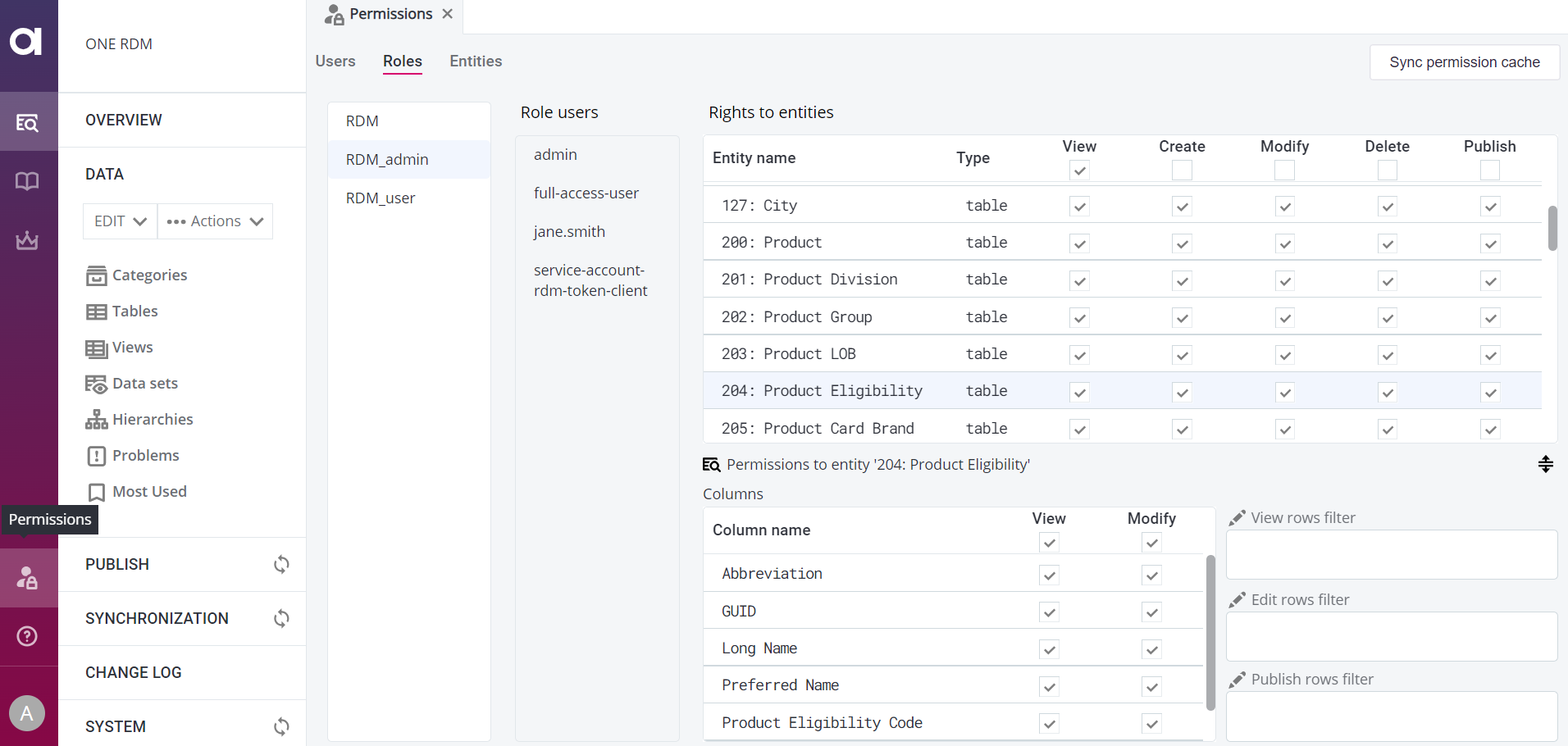1568x746 pixels.
Task: Switch to the Users tab
Action: click(335, 61)
